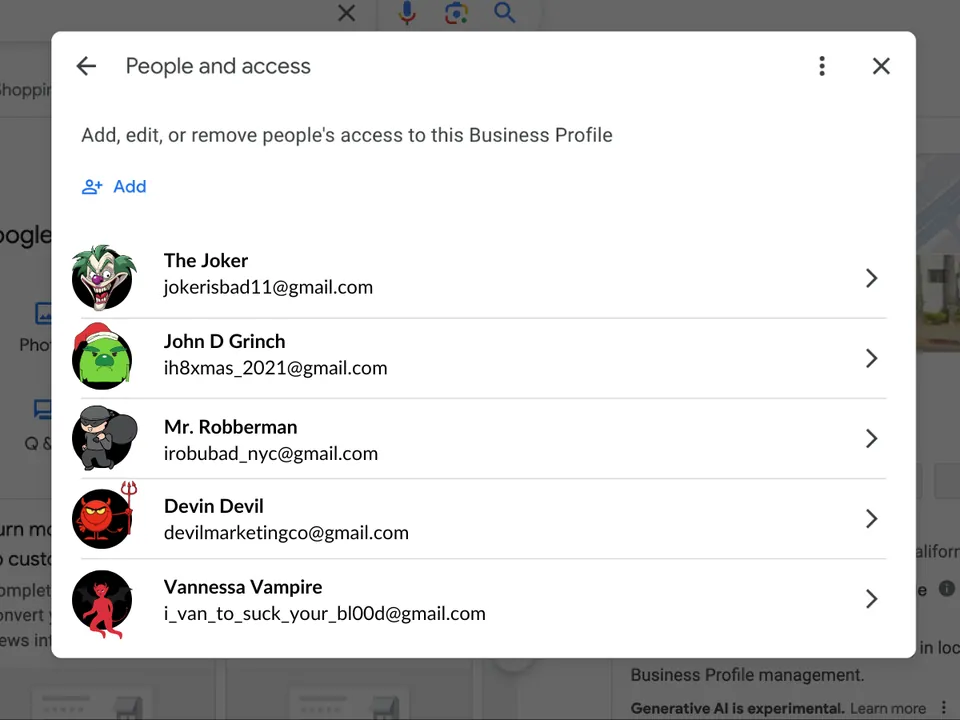Go back with the left arrow icon
This screenshot has width=960, height=720.
pos(86,66)
